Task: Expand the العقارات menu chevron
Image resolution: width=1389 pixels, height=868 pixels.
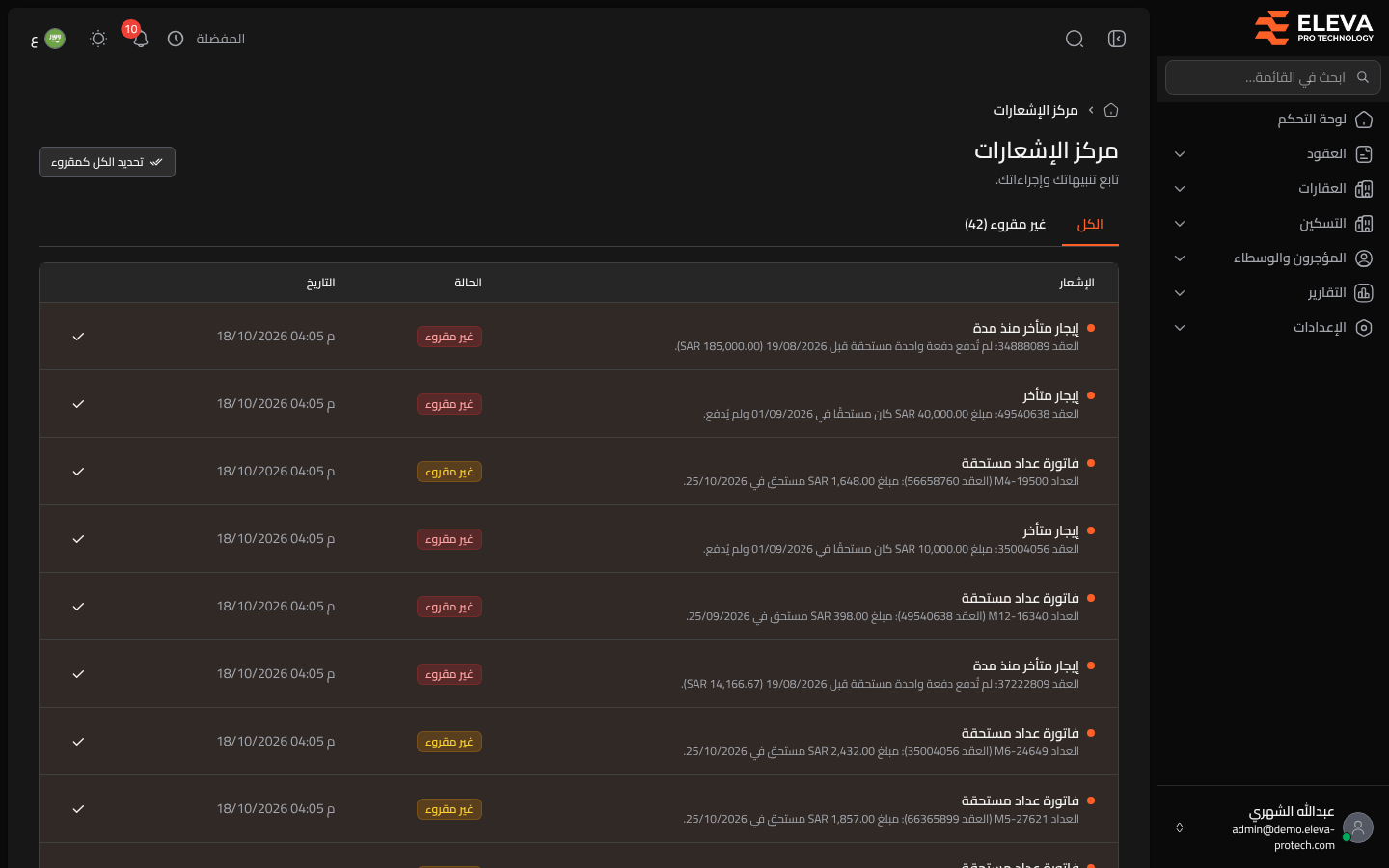Action: point(1180,189)
